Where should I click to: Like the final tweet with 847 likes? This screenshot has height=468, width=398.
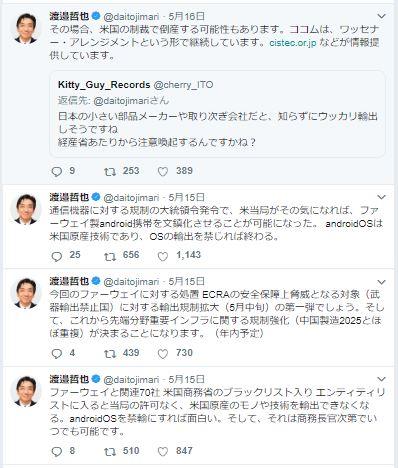point(163,452)
